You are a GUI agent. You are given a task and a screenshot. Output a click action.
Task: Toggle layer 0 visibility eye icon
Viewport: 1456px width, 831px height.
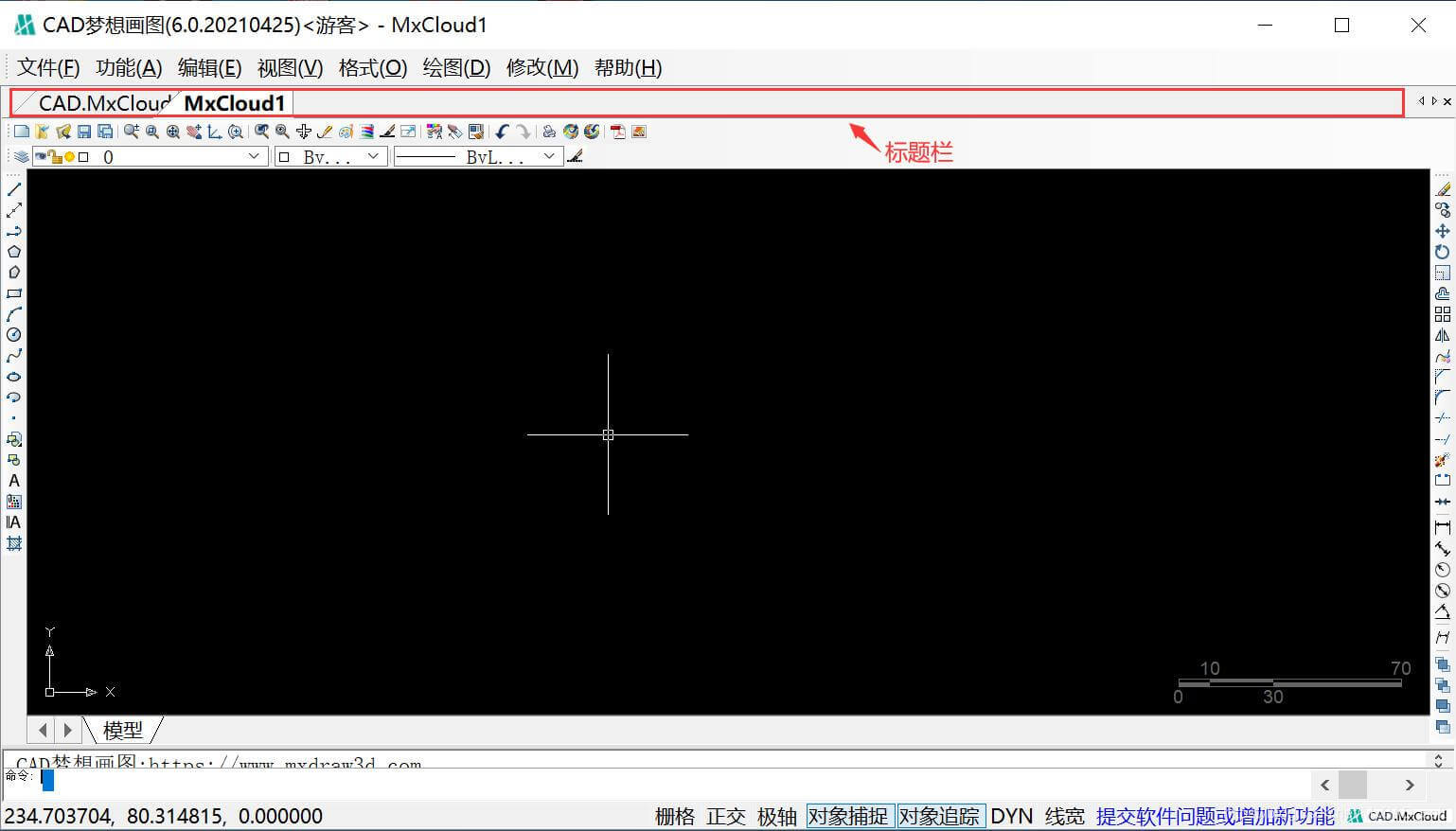[x=42, y=157]
